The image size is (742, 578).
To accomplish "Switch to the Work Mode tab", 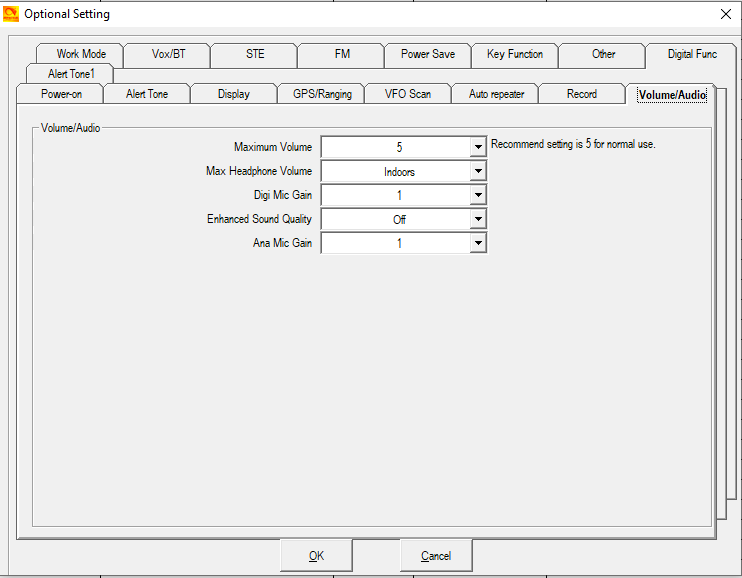I will [x=81, y=54].
